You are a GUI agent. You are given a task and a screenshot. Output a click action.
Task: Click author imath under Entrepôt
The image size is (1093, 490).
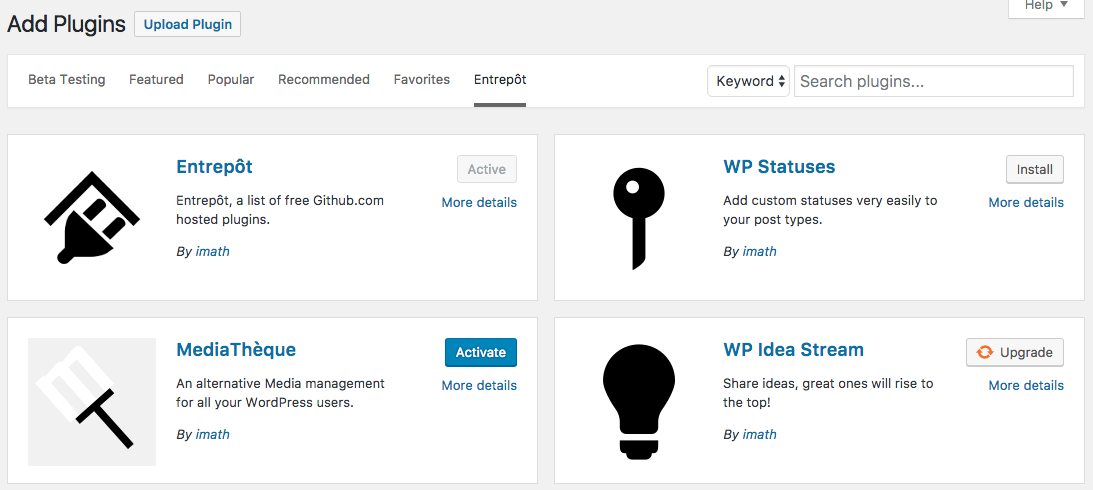(x=213, y=252)
